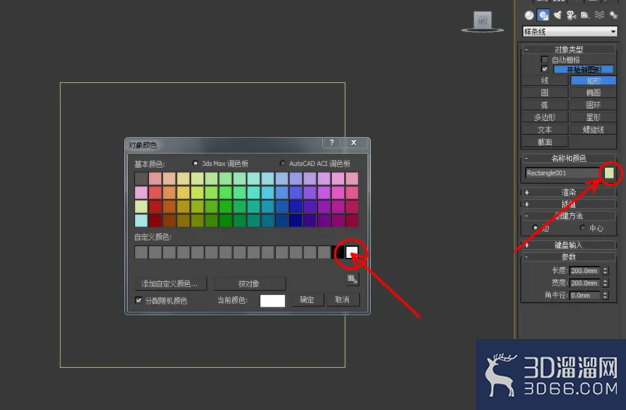The height and width of the screenshot is (410, 626).
Task: Select the 3ds Max 调色板 radio button
Action: coord(195,163)
